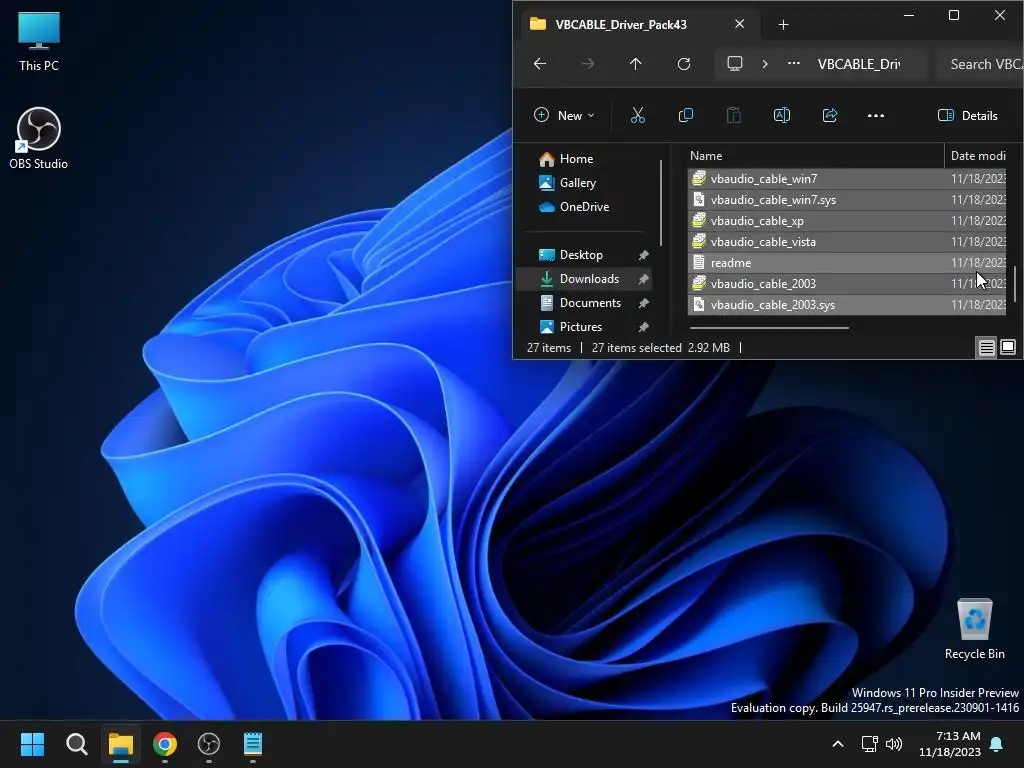Click the 27 items selected status text
The image size is (1024, 768).
(x=637, y=347)
